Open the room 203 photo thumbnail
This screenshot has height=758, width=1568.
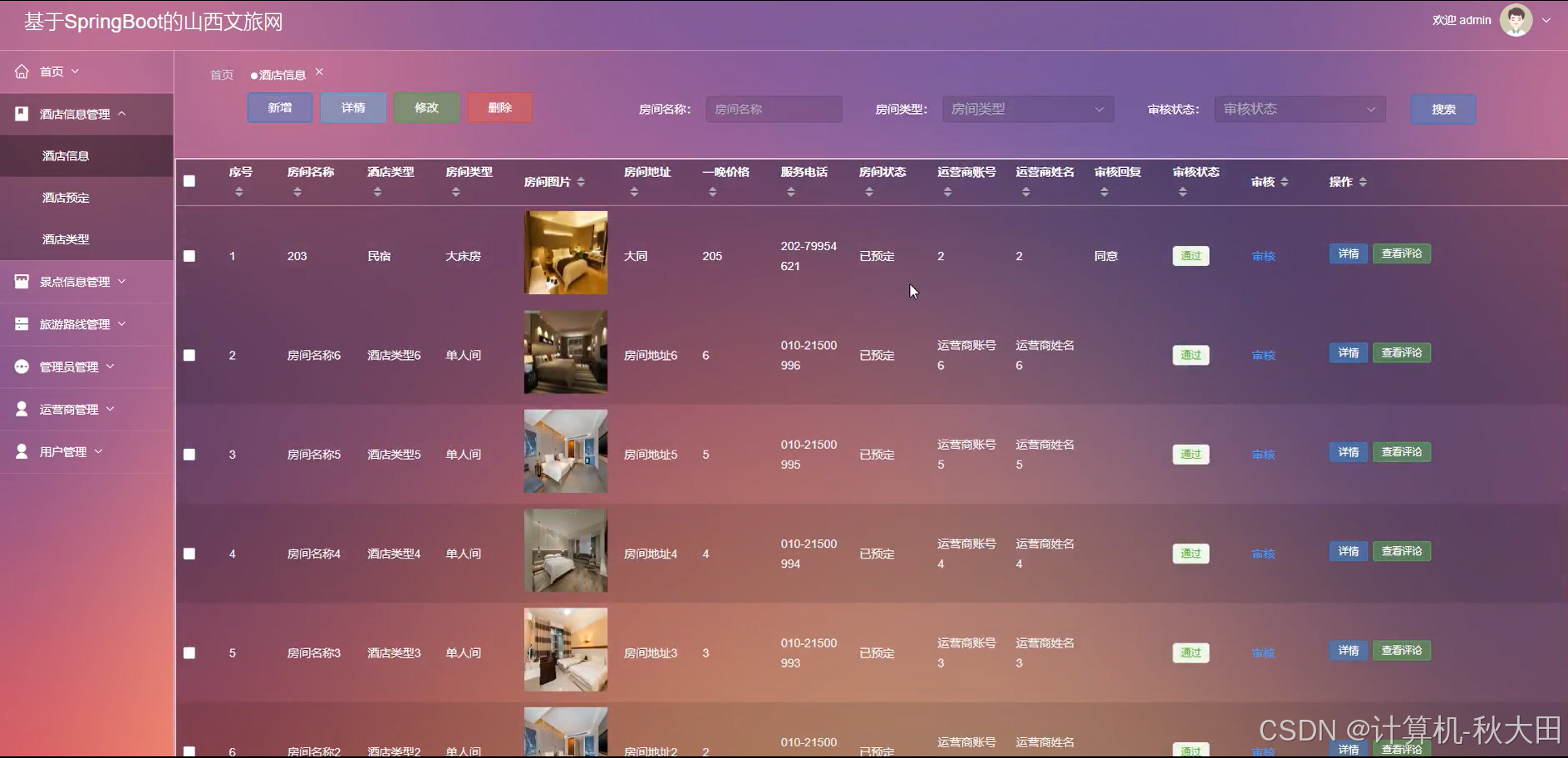[566, 253]
